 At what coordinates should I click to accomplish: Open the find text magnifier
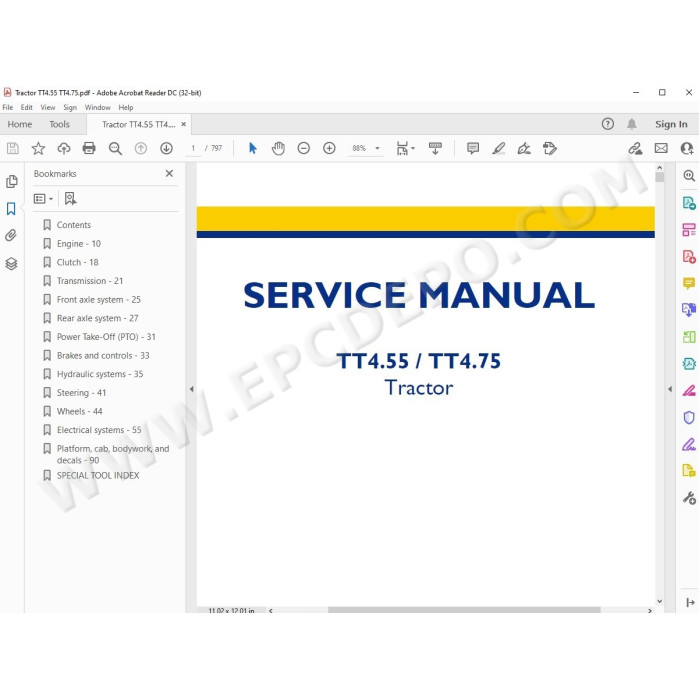pos(115,148)
